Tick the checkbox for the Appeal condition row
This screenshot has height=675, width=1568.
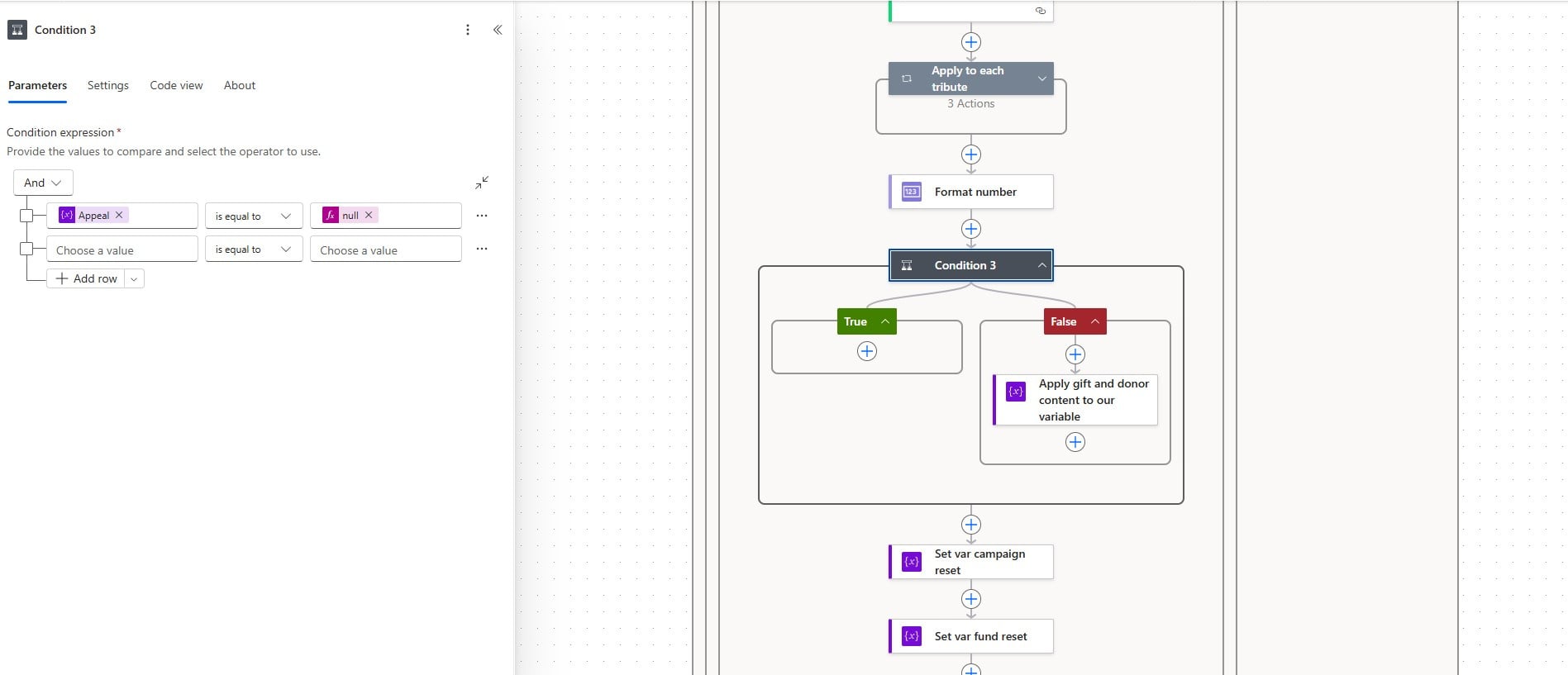(26, 216)
